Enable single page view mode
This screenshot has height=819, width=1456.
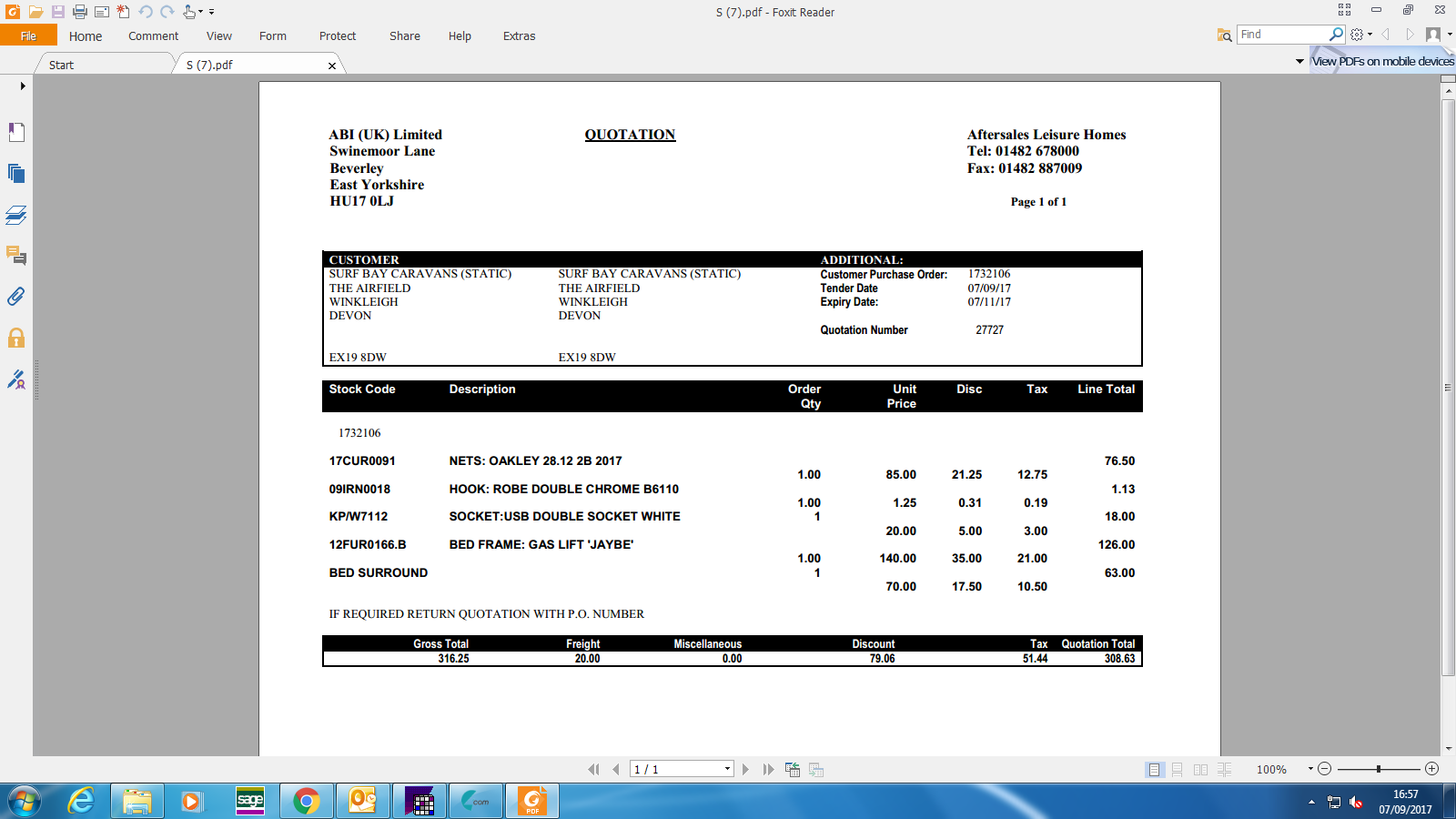[1154, 770]
